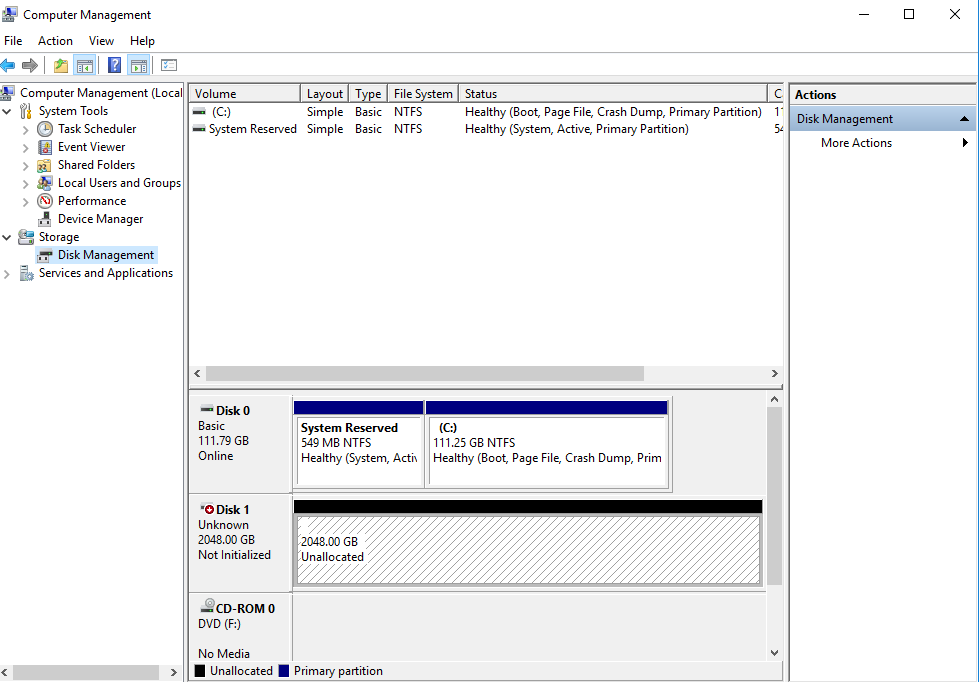Sort by the Layout column header
The width and height of the screenshot is (979, 682).
pyautogui.click(x=325, y=94)
